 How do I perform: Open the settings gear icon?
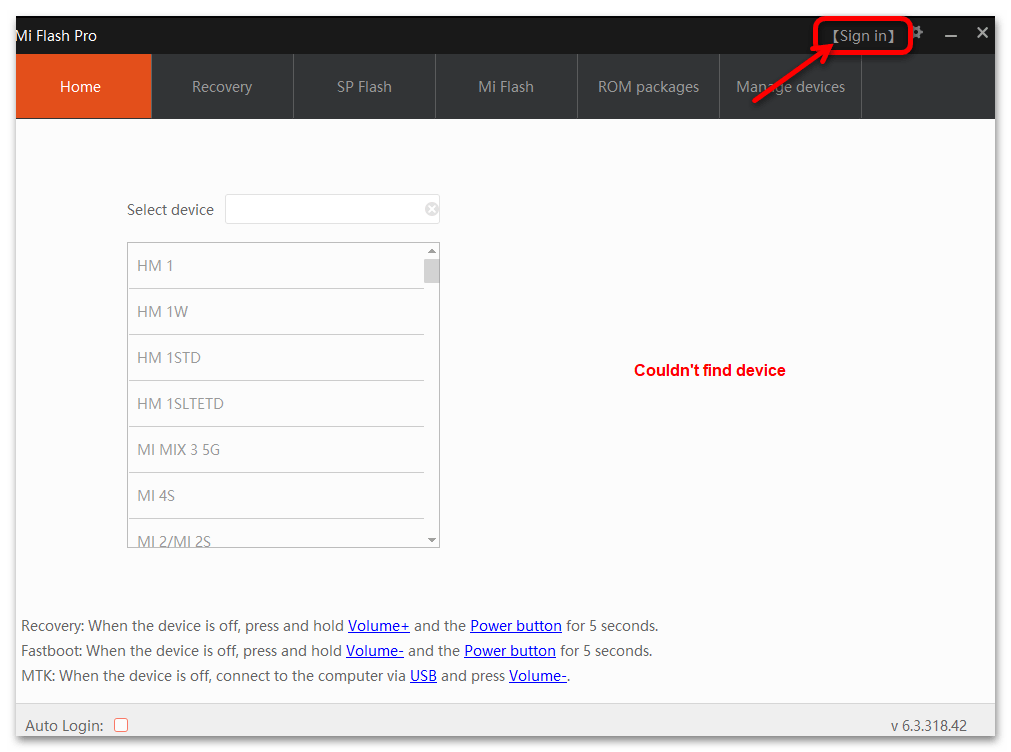(x=918, y=33)
